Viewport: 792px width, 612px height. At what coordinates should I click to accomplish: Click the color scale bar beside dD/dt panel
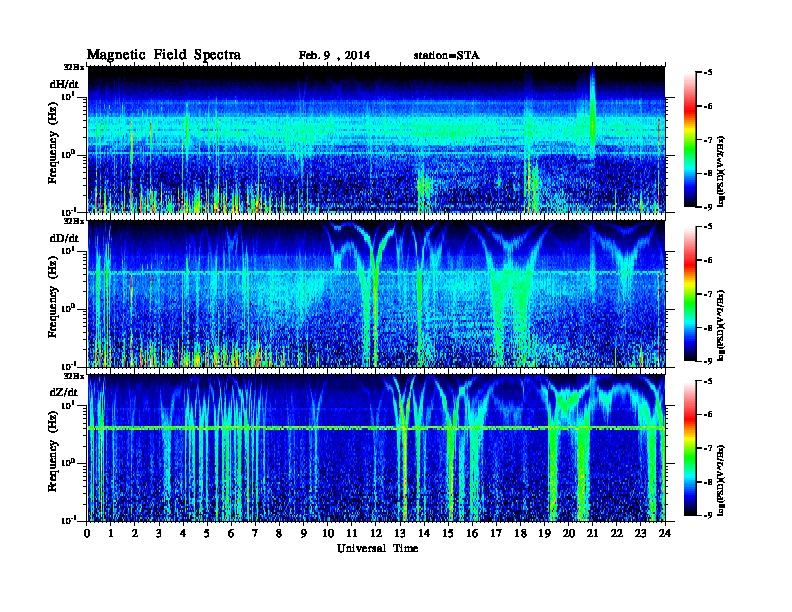click(x=690, y=293)
